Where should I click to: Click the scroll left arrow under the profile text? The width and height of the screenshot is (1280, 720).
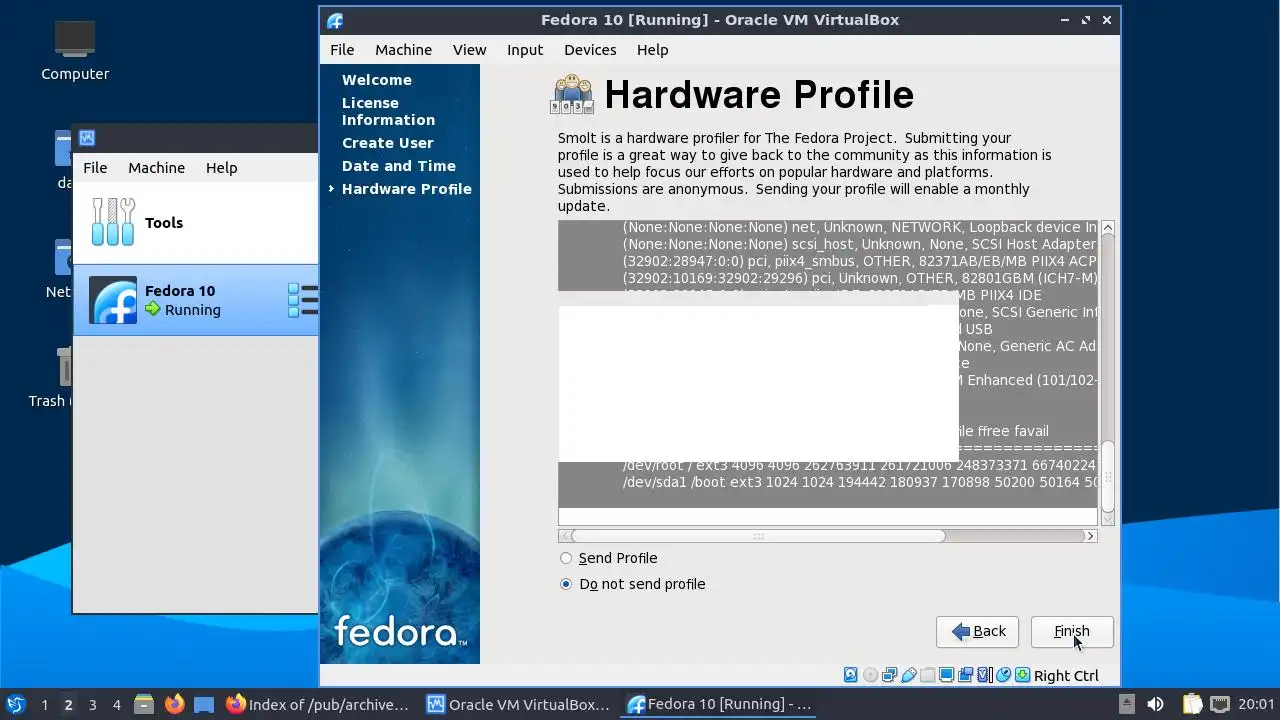pos(564,536)
